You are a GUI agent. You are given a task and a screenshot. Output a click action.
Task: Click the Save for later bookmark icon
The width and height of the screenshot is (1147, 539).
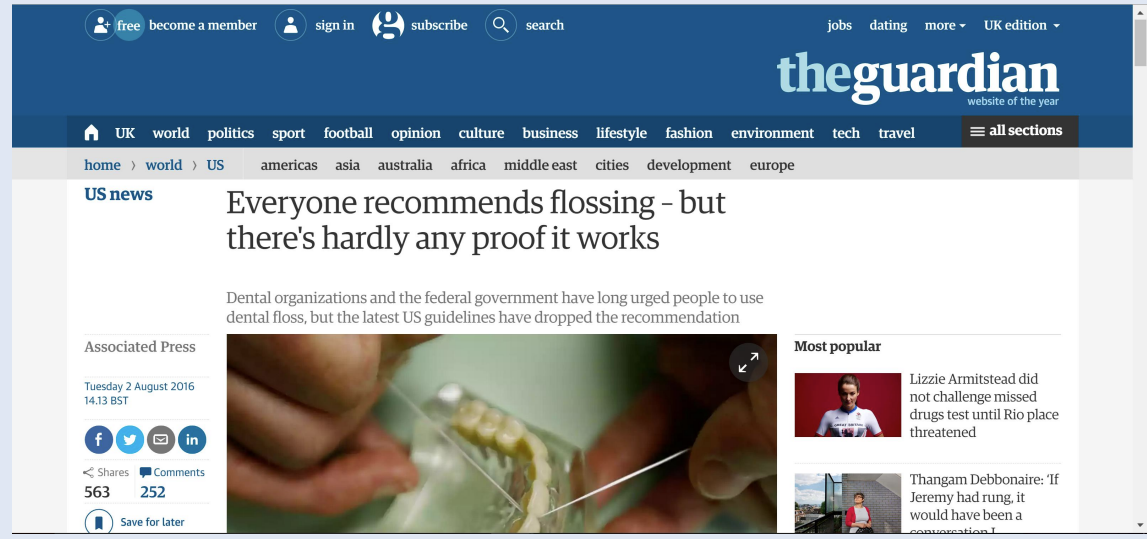pyautogui.click(x=99, y=522)
